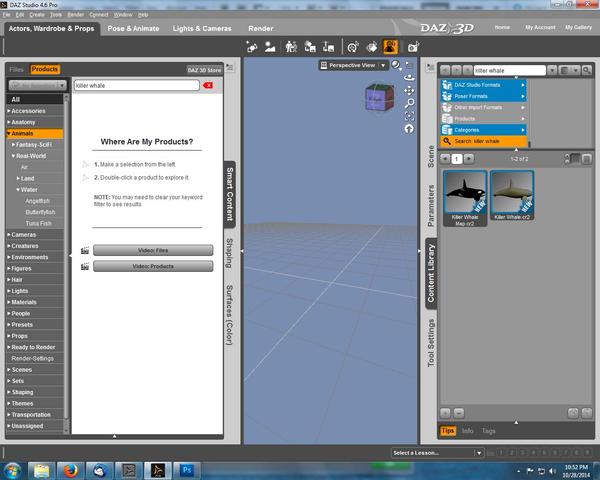The width and height of the screenshot is (600, 480).
Task: Click the Surface Selection tool icon
Action: (x=372, y=47)
